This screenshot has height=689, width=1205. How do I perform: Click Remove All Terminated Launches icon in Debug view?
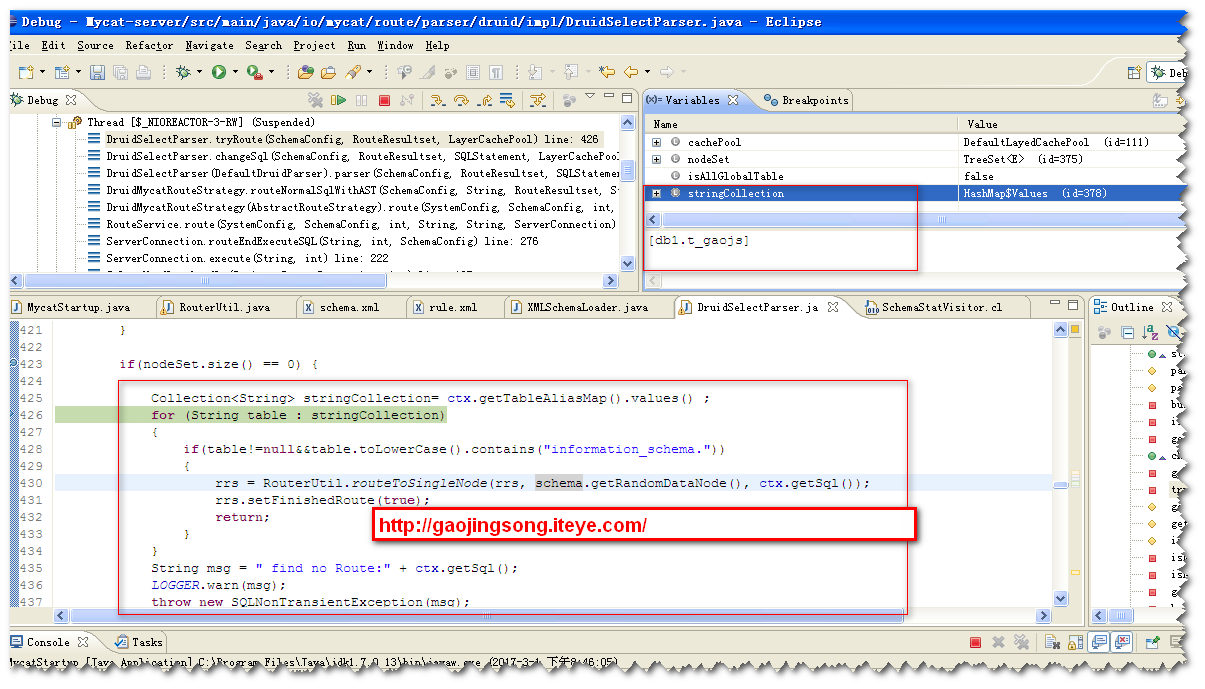coord(314,100)
